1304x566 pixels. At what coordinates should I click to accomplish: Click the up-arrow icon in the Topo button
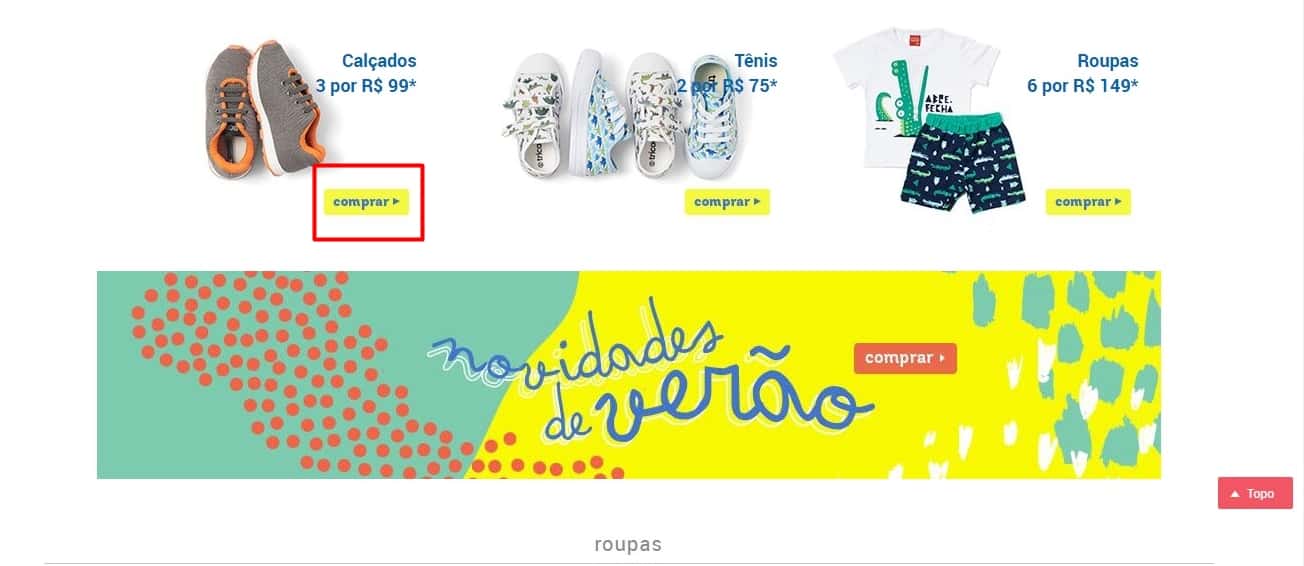(1235, 494)
